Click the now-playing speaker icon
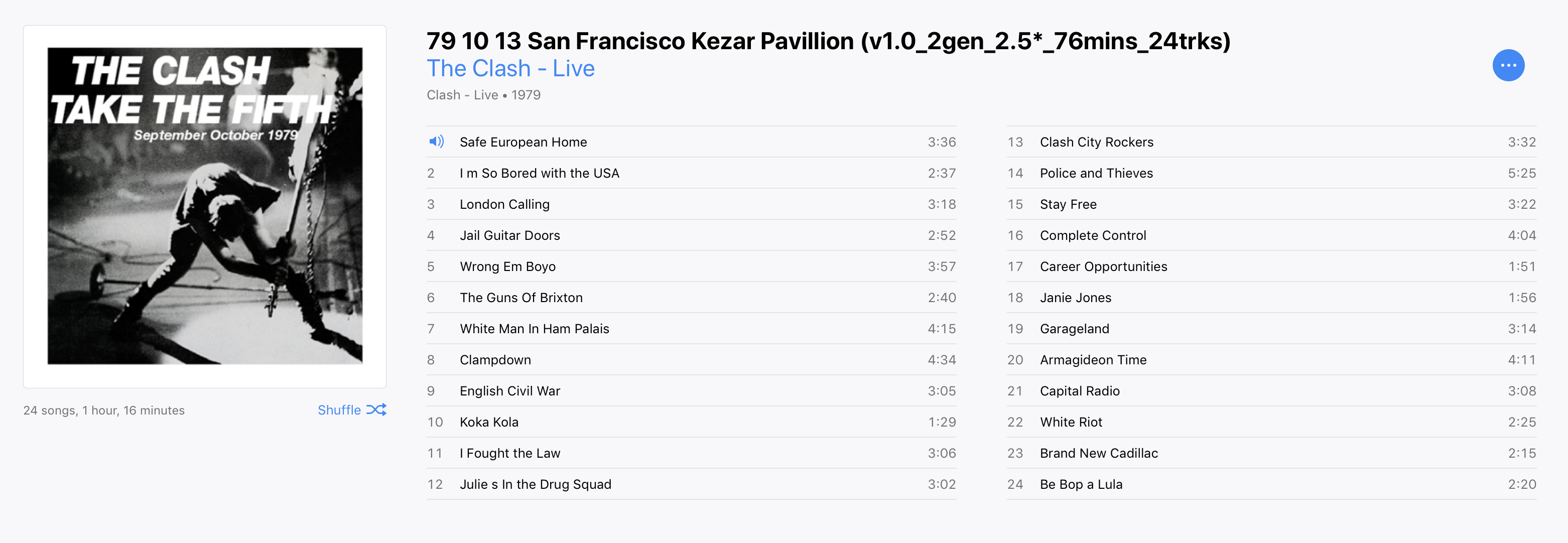 click(436, 142)
